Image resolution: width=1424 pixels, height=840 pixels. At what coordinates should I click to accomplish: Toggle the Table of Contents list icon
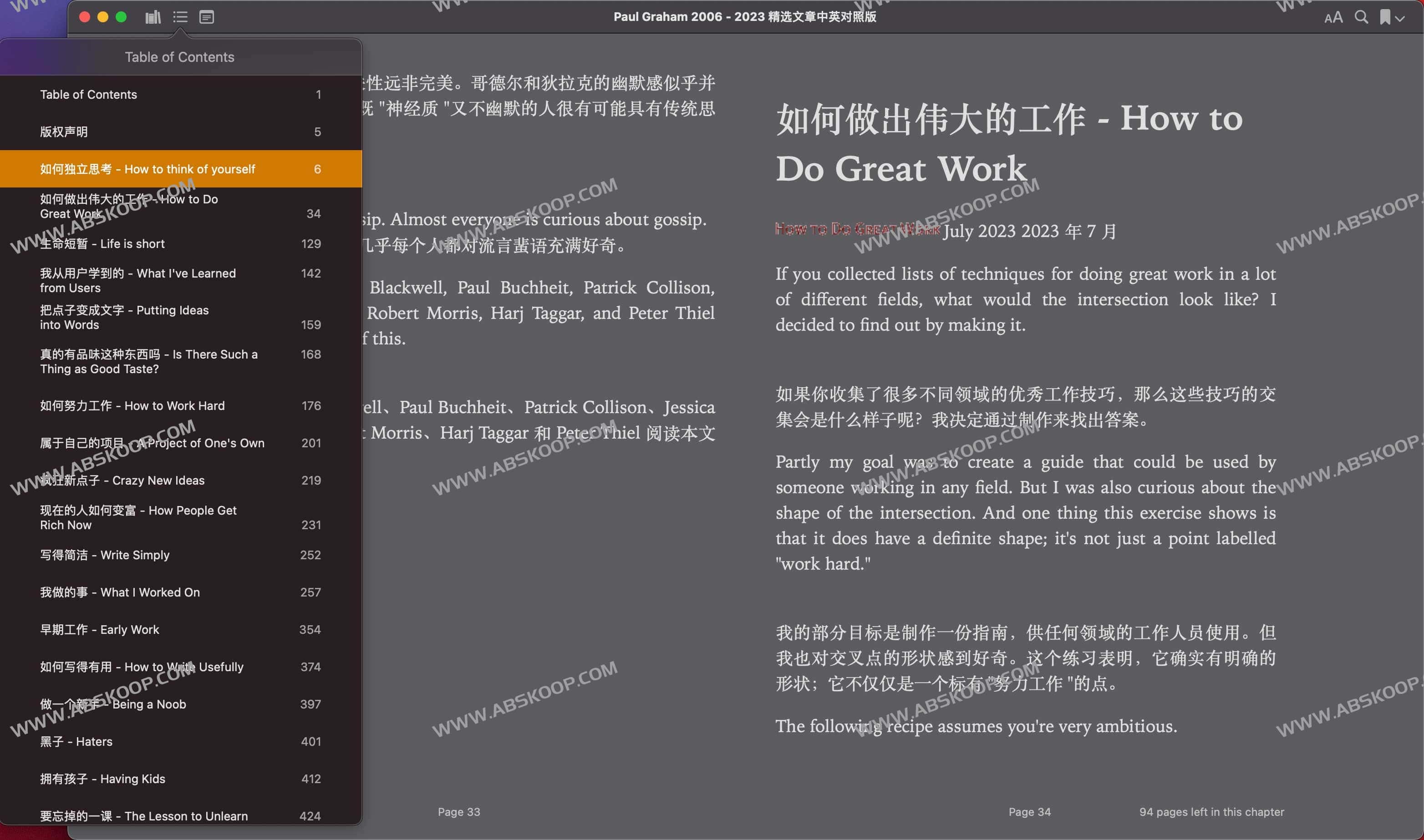pos(180,17)
